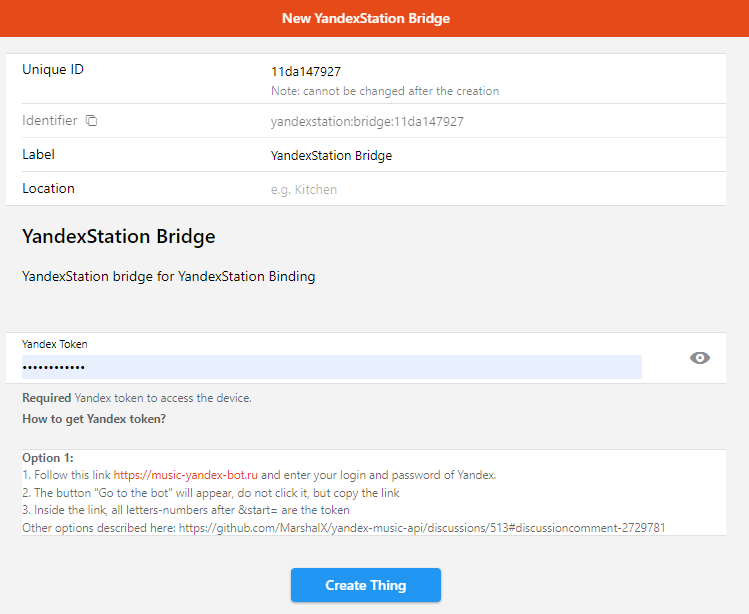The height and width of the screenshot is (614, 749).
Task: Click the Yandex Token field label
Action: (54, 344)
